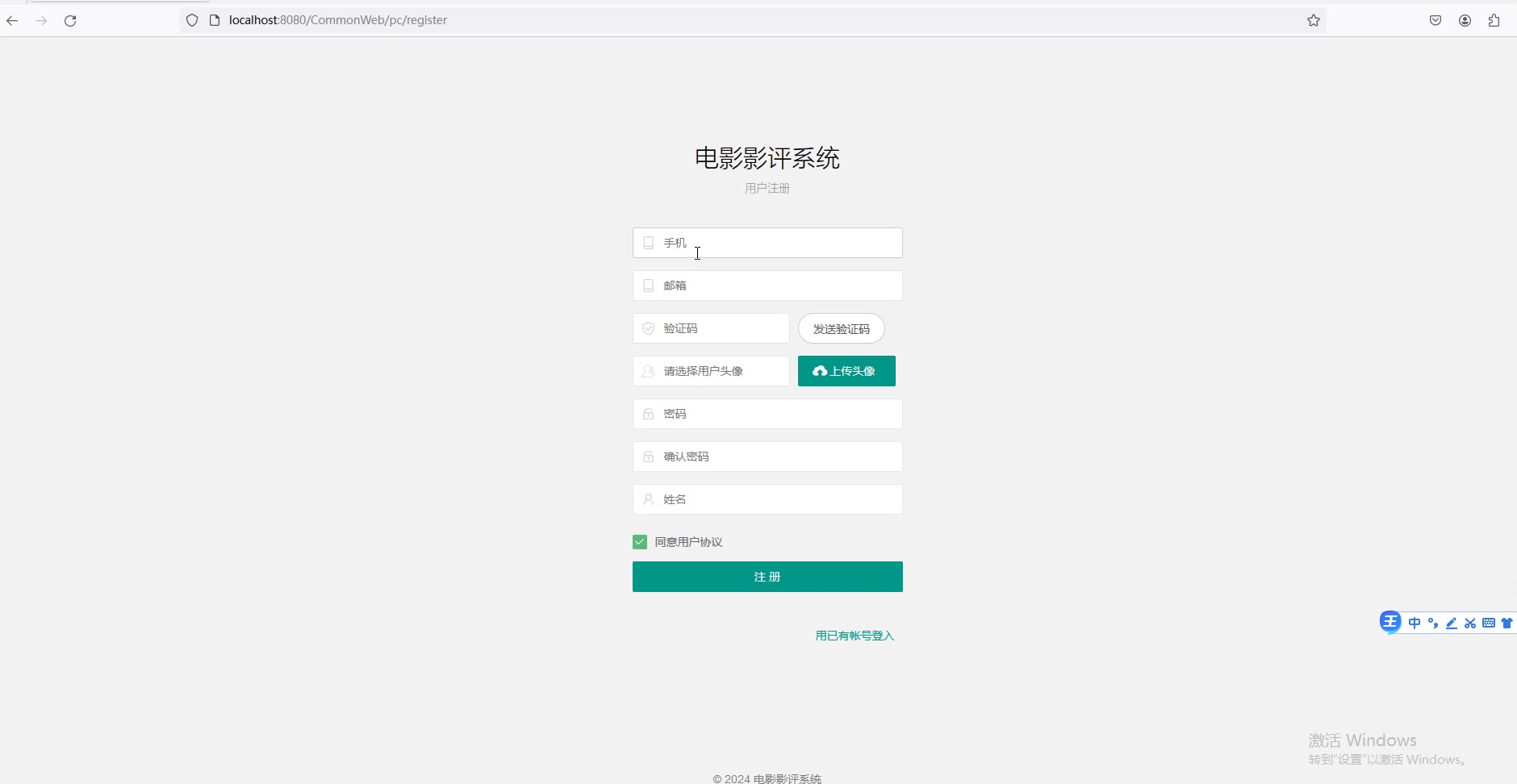Focus the 手机 phone input field
This screenshot has width=1517, height=784.
tap(767, 243)
